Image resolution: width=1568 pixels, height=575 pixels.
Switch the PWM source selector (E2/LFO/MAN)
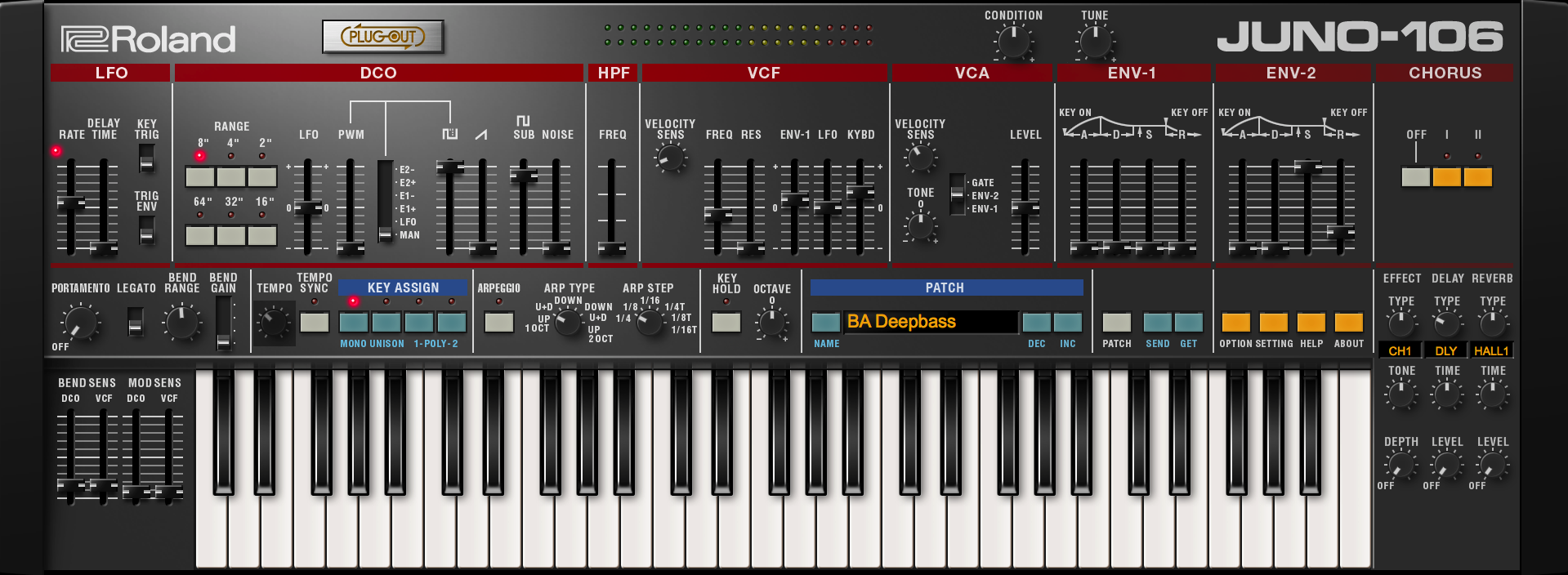point(385,201)
